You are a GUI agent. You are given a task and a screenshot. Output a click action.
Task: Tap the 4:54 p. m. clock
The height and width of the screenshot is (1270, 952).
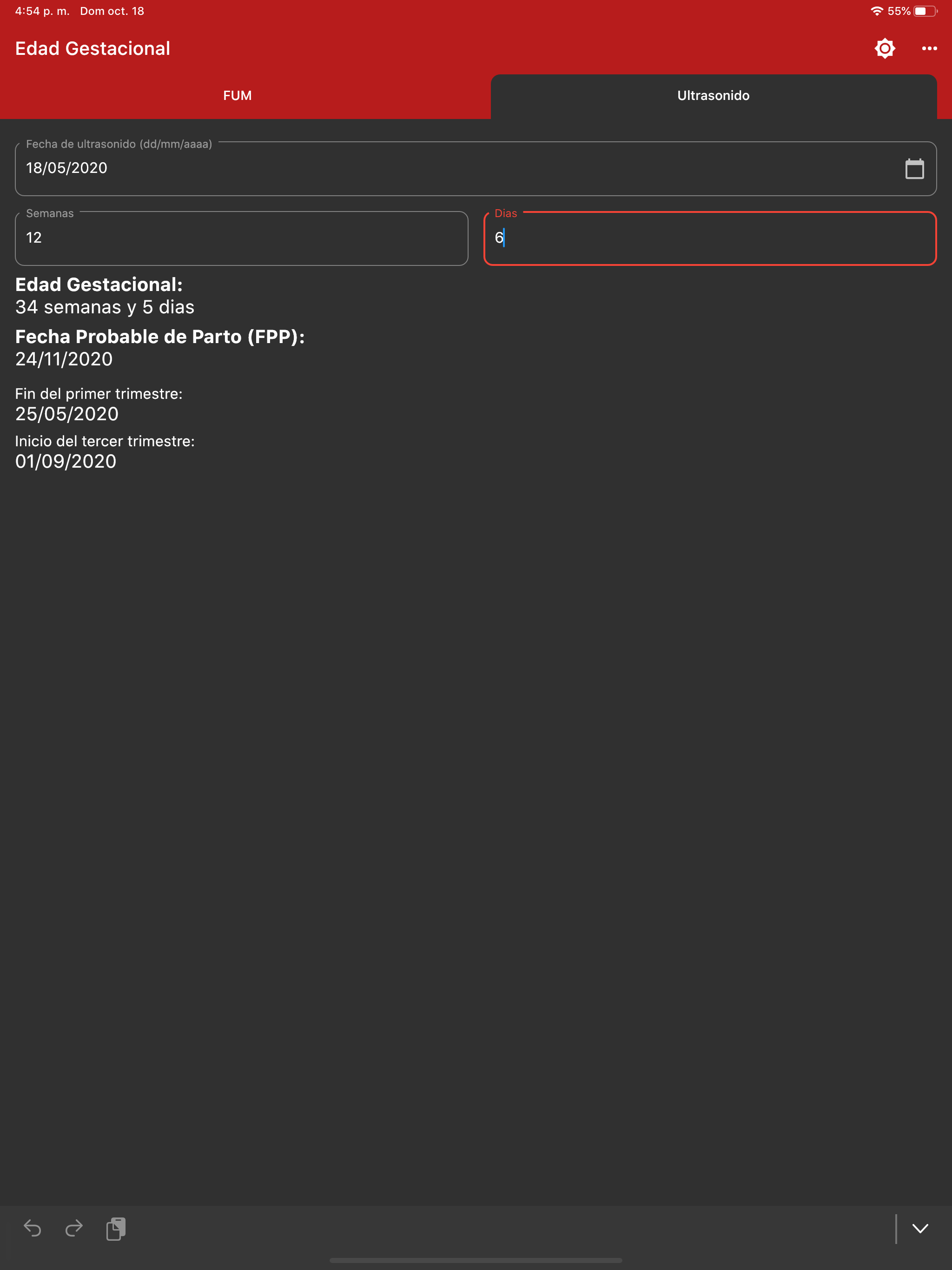click(42, 11)
